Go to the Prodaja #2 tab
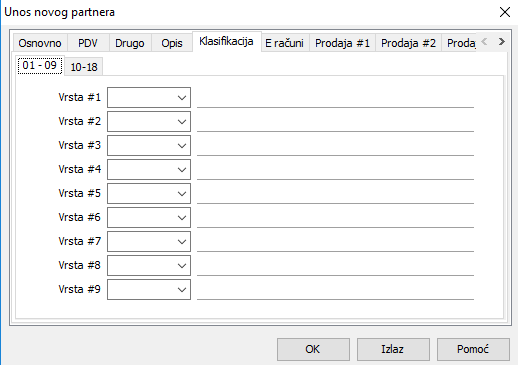This screenshot has width=518, height=365. point(409,43)
